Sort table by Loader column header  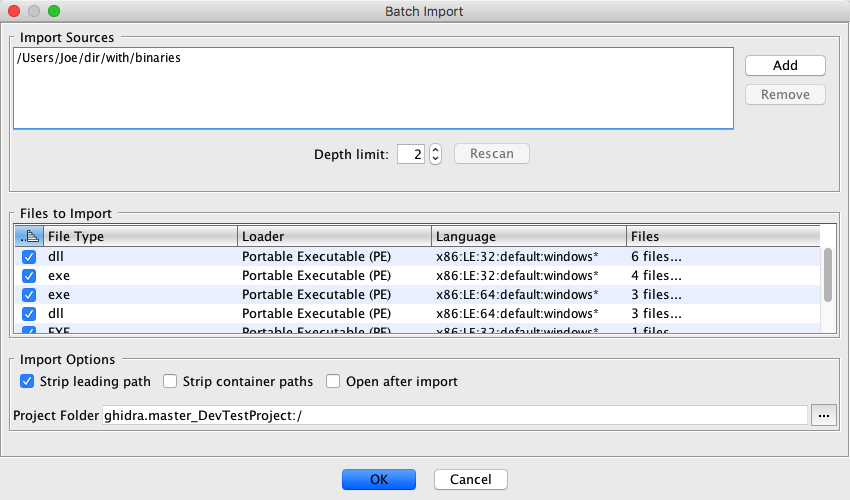tap(334, 237)
